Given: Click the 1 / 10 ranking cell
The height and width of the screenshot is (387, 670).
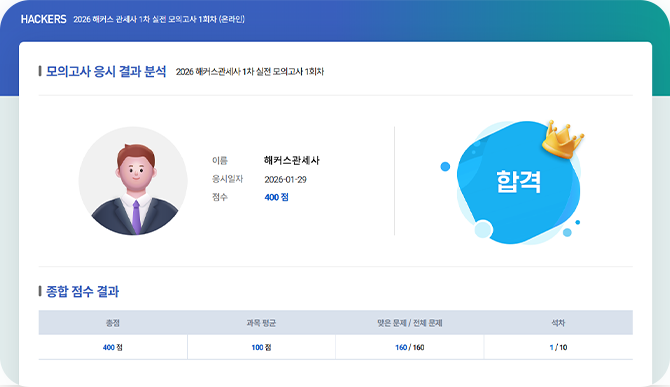Looking at the screenshot, I should pos(558,347).
